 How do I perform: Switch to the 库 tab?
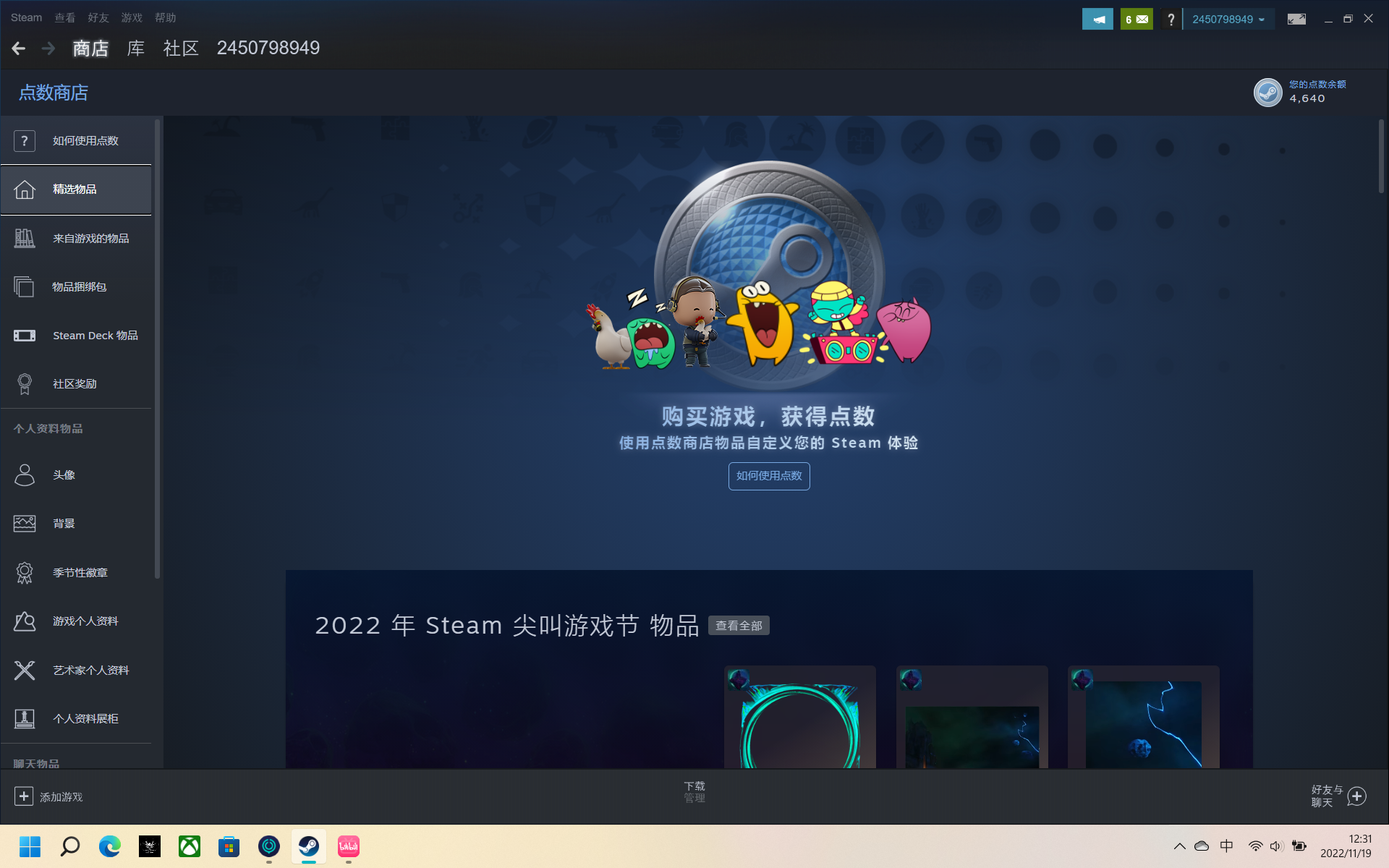(x=135, y=48)
